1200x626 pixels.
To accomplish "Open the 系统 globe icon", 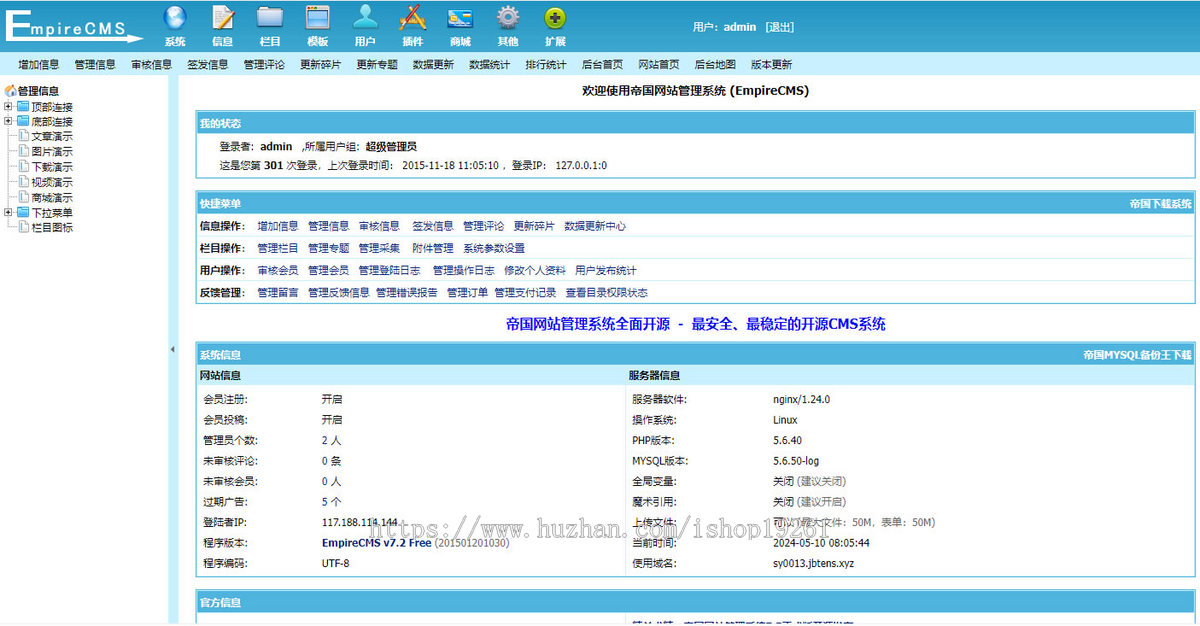I will (x=175, y=18).
